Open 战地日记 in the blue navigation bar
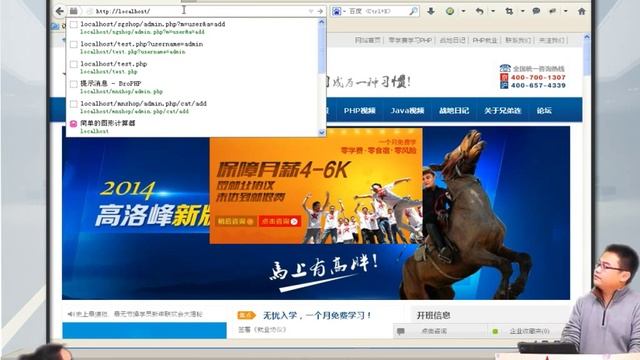Screen dimensions: 640x360 click(454, 110)
